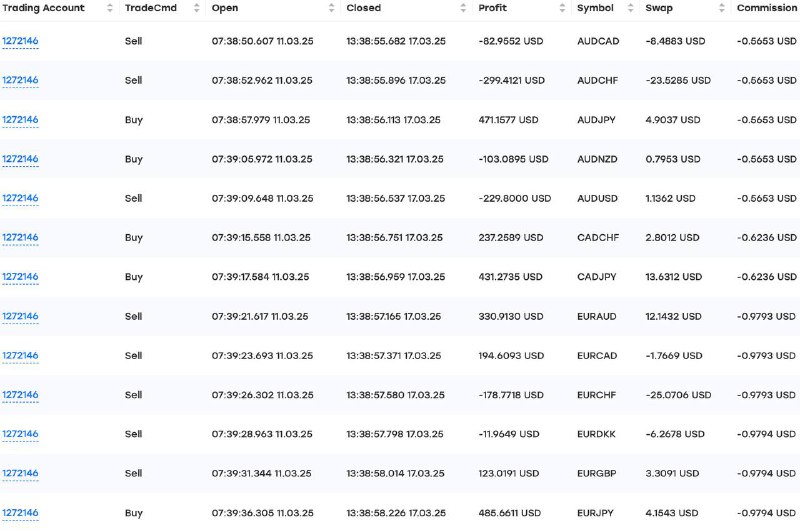Viewport: 800px width, 531px height.
Task: Sort by Swap column arrow icon
Action: (x=721, y=8)
